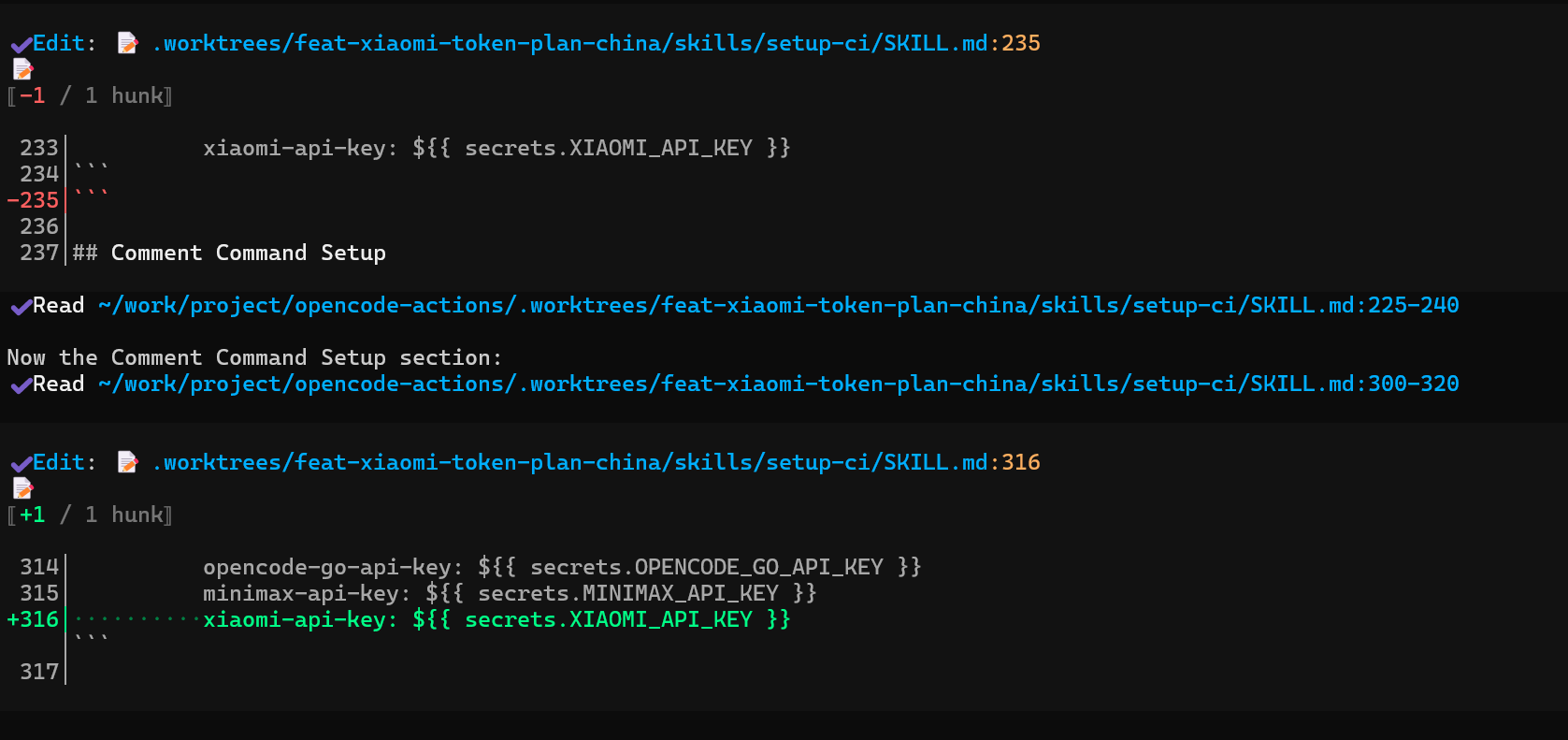Click the opencode-go-api-key line at 314
This screenshot has width=1568, height=740.
click(x=562, y=567)
